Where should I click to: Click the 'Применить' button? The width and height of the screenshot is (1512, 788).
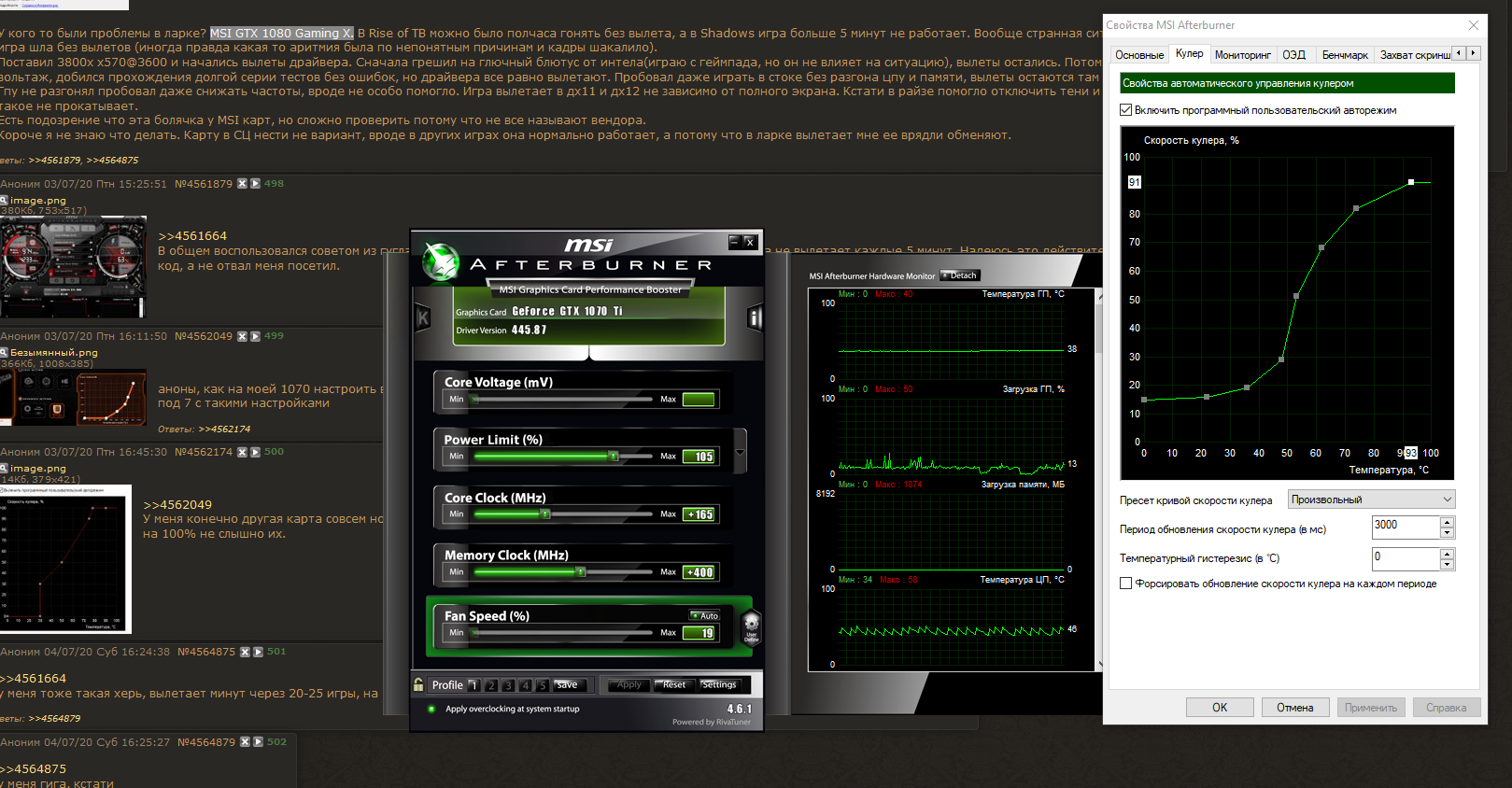[x=1371, y=708]
